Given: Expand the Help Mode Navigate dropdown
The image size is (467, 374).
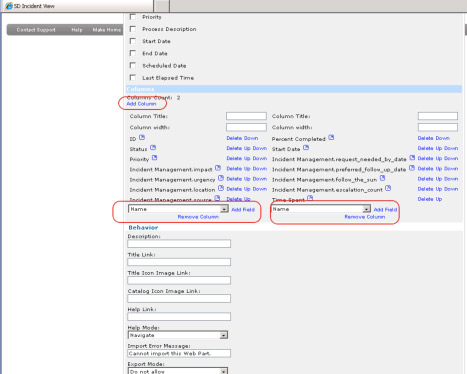Looking at the screenshot, I should coord(178,335).
